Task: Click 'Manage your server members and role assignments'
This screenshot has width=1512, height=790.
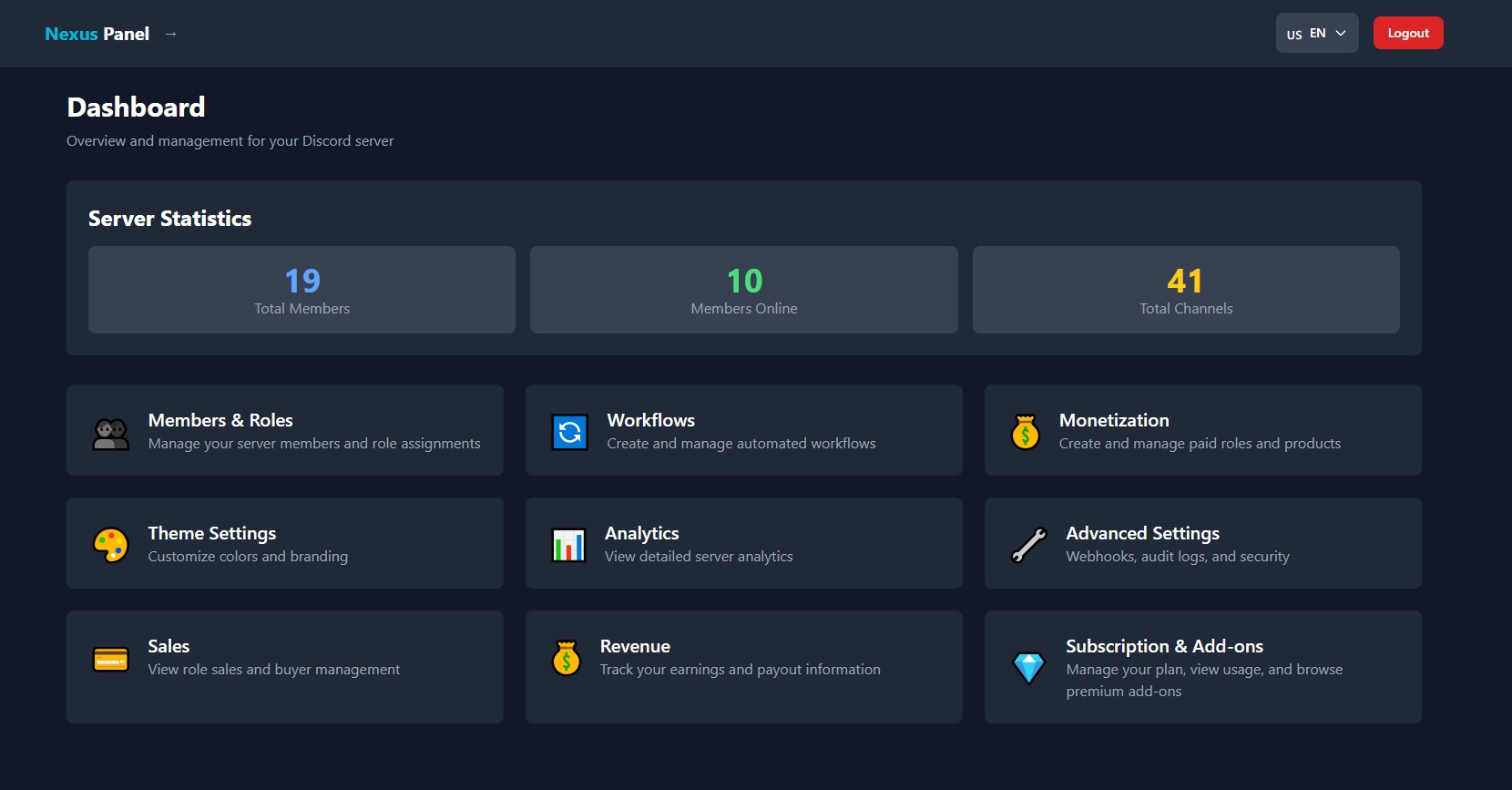Action: coord(314,444)
